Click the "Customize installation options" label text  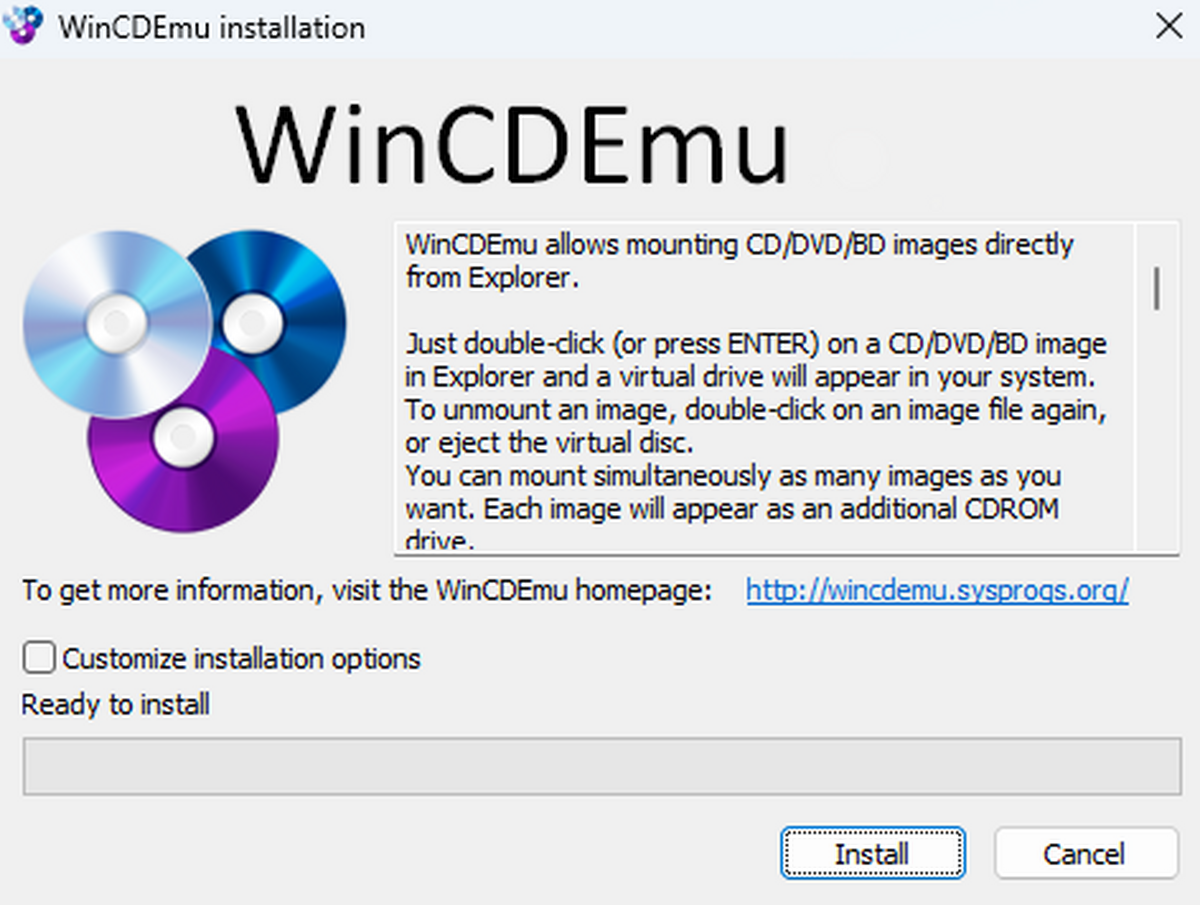(241, 660)
